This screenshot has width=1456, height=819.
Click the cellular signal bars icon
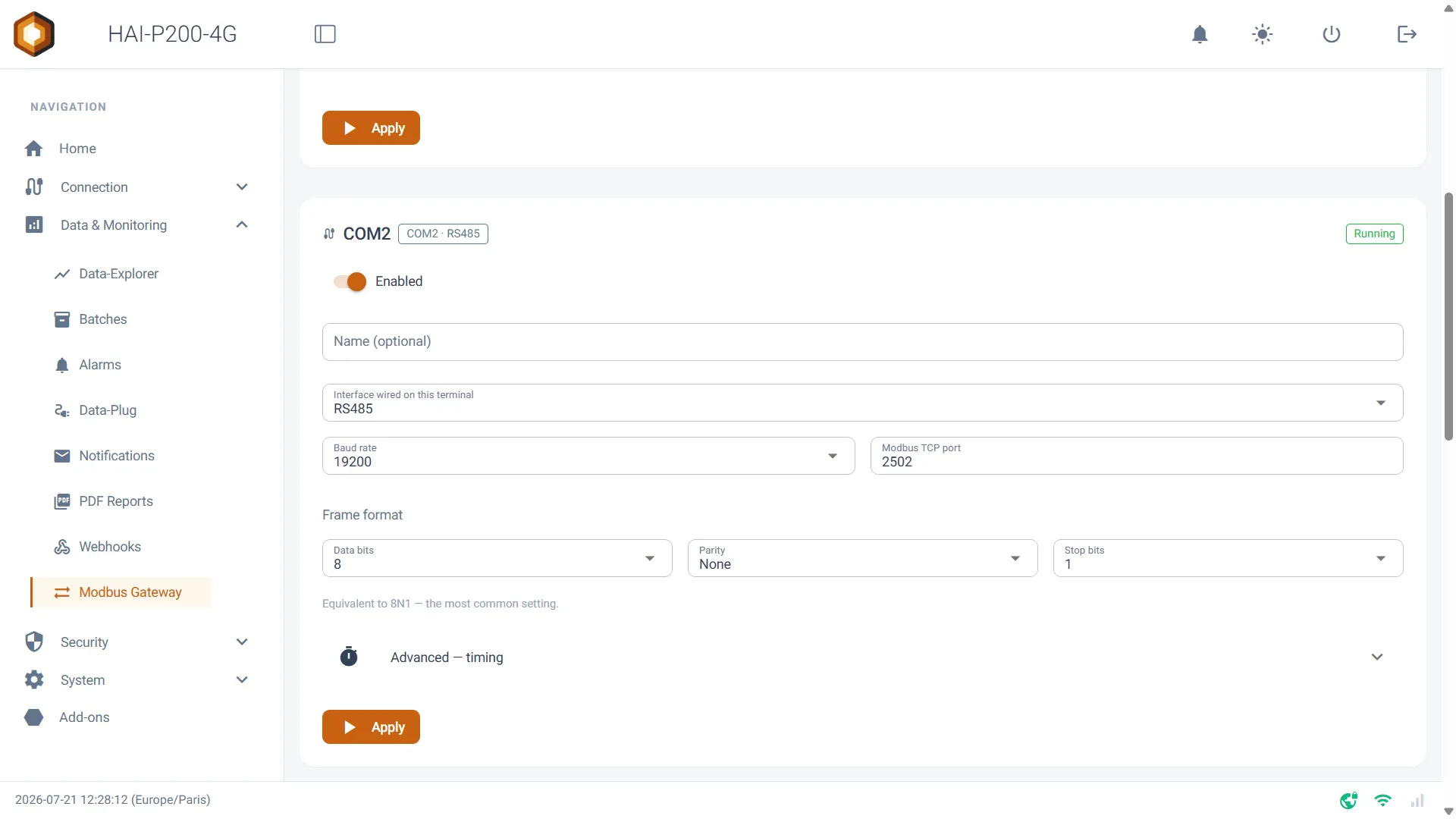click(1417, 800)
